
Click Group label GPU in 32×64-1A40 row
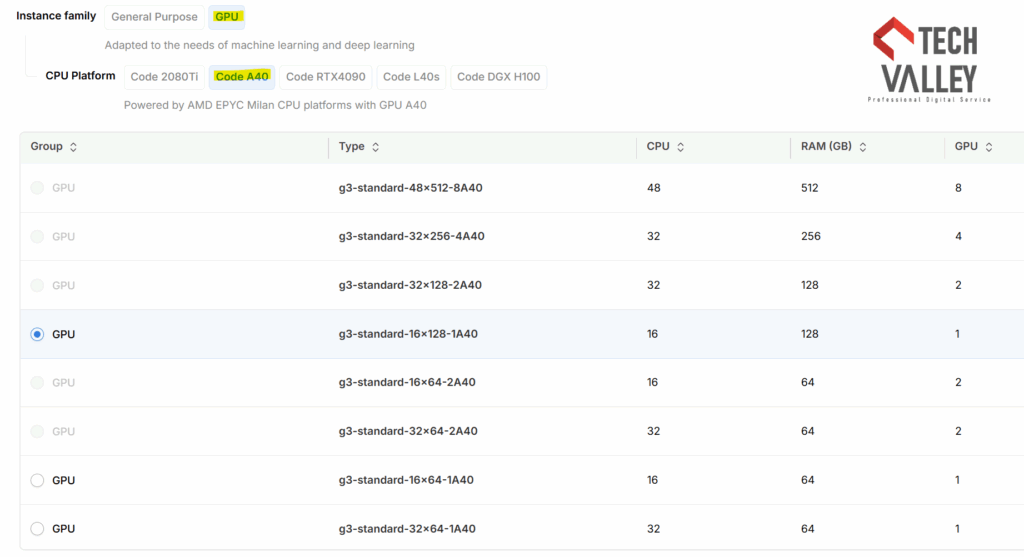pos(63,529)
